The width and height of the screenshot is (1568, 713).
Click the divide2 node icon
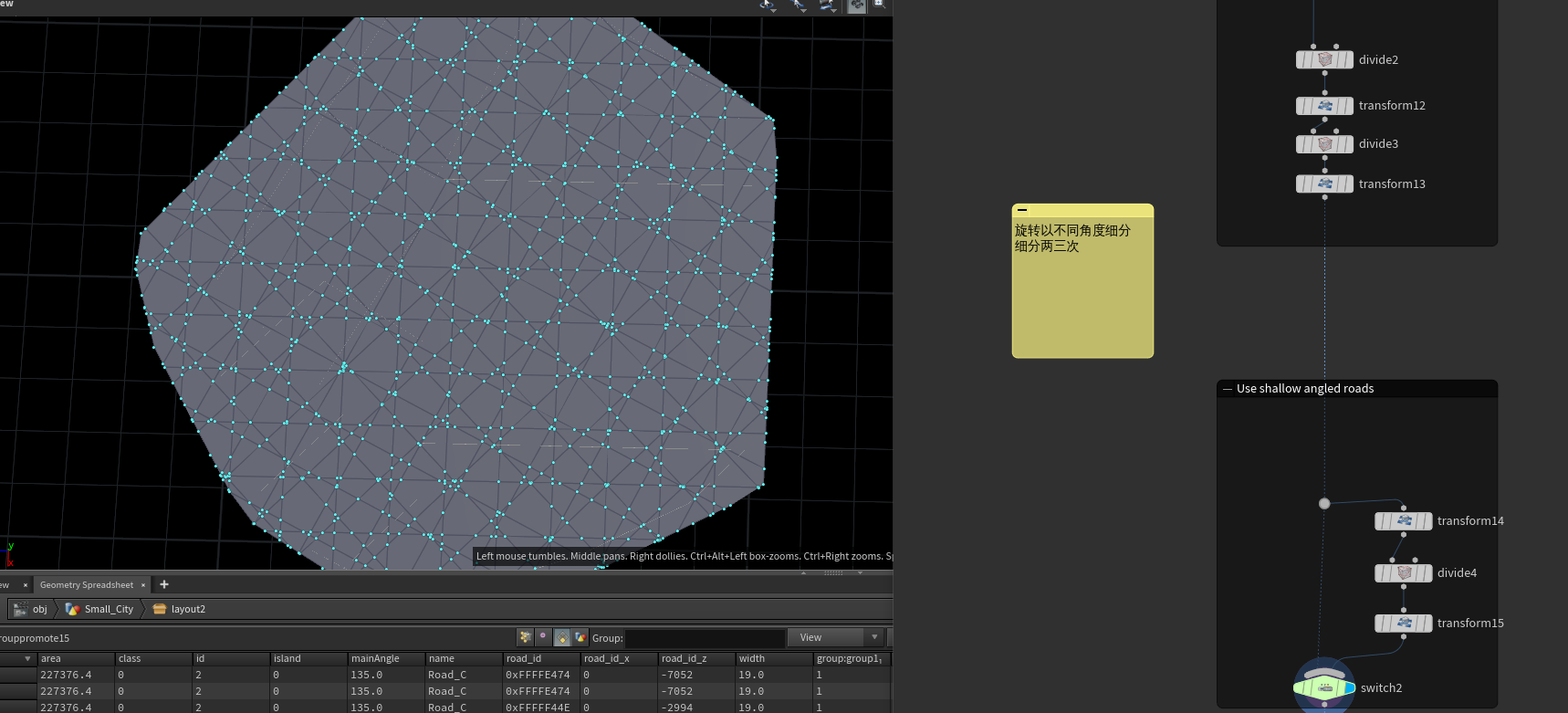pyautogui.click(x=1324, y=60)
